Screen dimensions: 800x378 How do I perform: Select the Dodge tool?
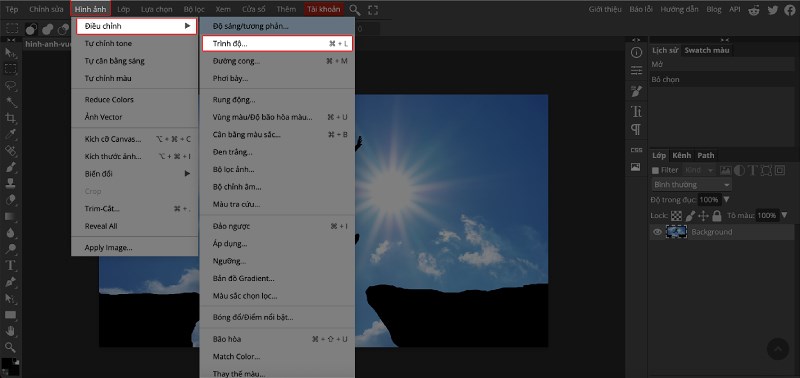coord(11,249)
